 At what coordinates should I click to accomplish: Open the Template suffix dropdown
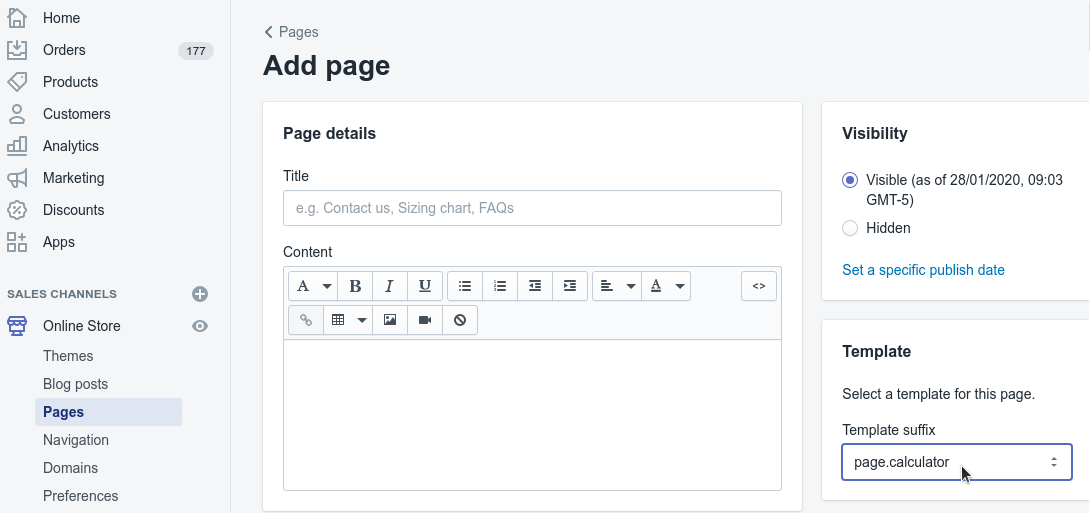coord(956,462)
